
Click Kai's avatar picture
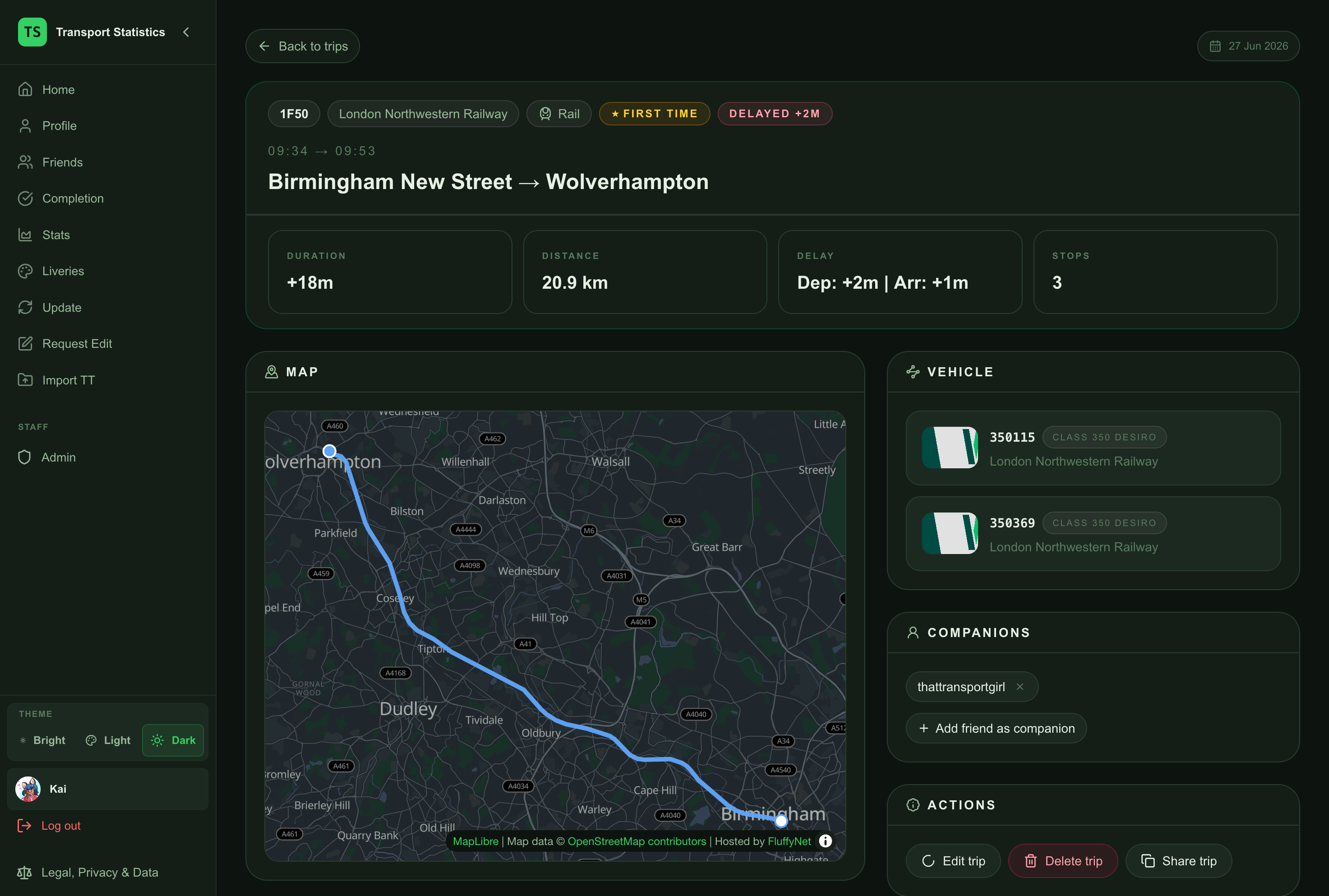(x=28, y=789)
